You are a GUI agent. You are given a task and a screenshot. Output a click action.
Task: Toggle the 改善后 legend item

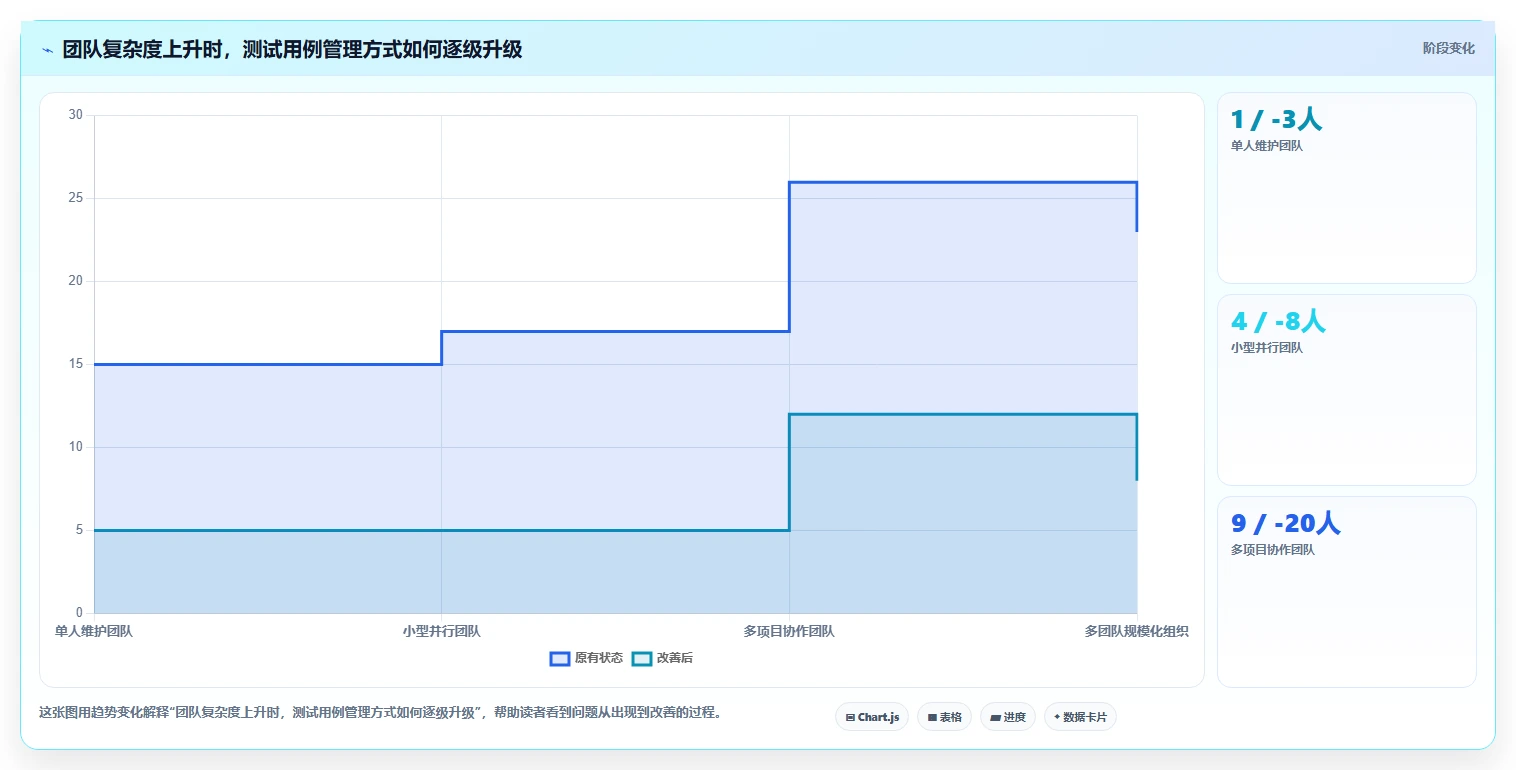pyautogui.click(x=663, y=658)
